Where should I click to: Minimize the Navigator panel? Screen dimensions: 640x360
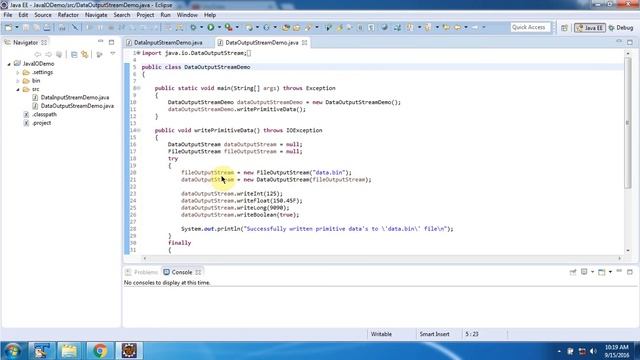coord(100,42)
